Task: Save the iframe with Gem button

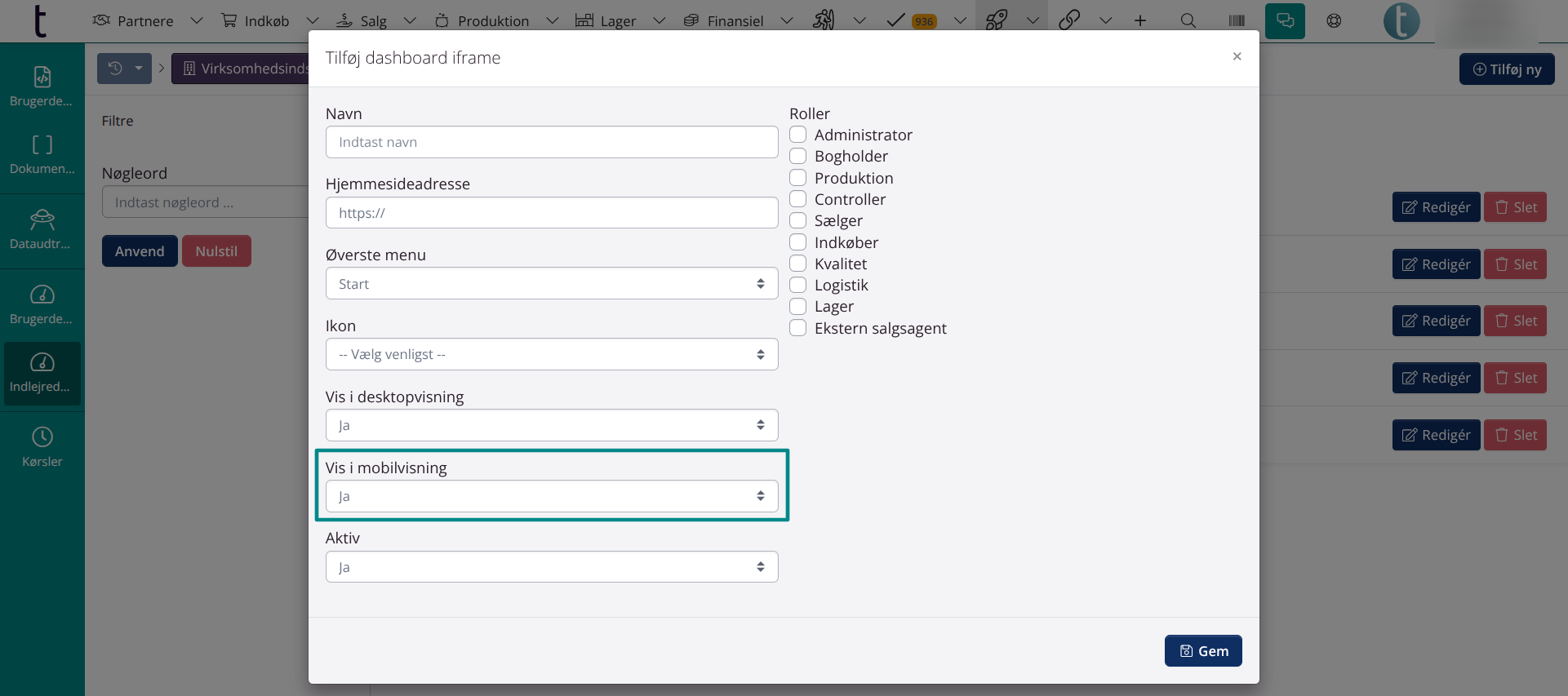Action: [1203, 651]
